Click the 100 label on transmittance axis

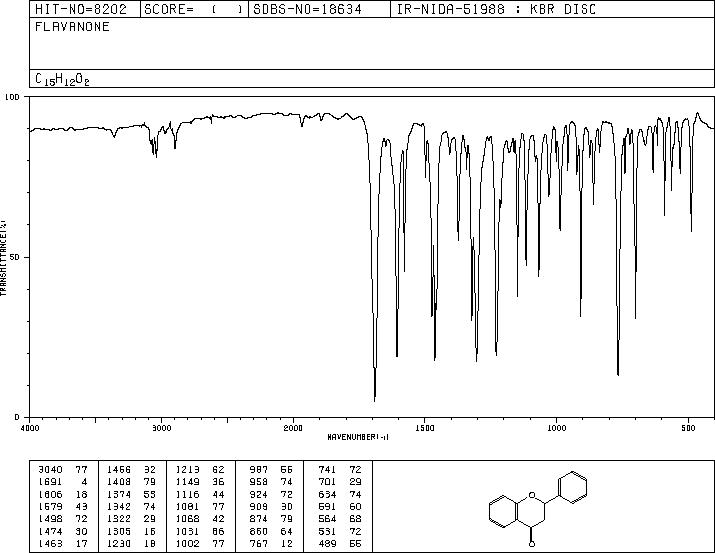point(12,97)
